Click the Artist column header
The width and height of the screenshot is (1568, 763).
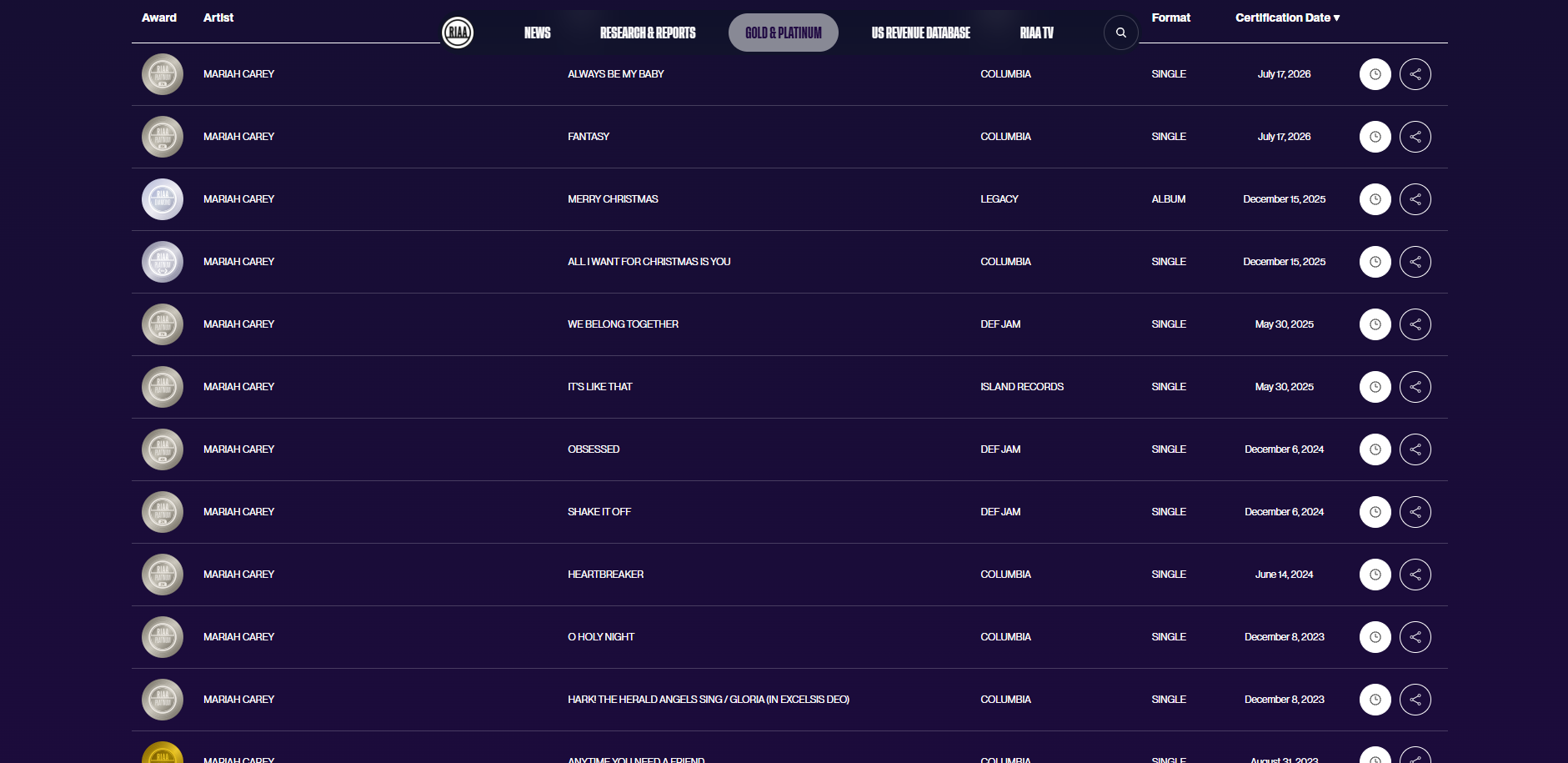pos(218,18)
